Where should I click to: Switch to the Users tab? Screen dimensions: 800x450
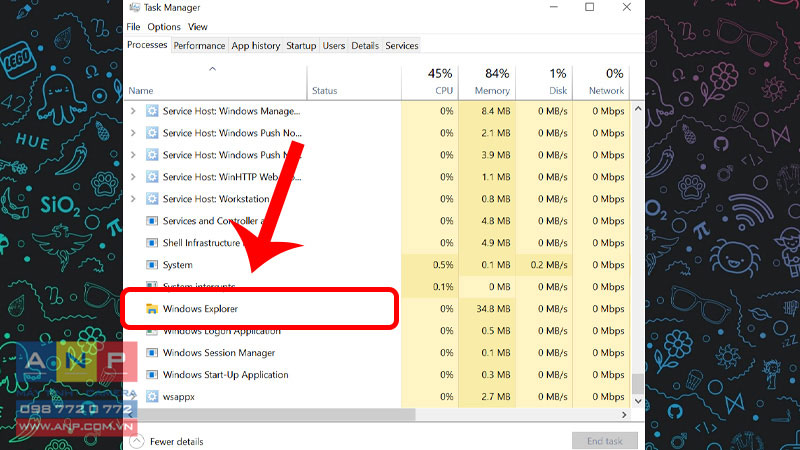[x=334, y=45]
